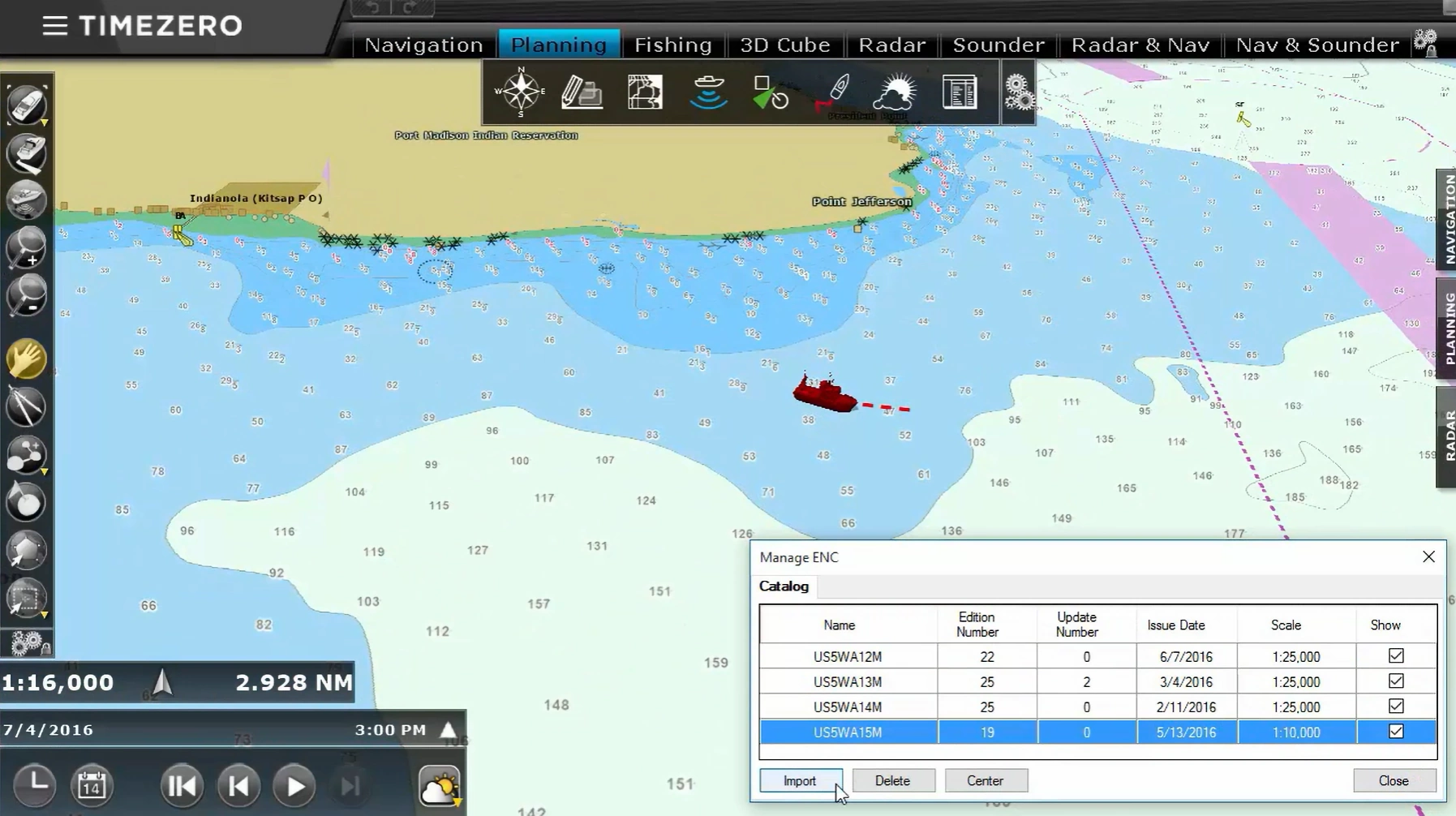Image resolution: width=1456 pixels, height=816 pixels.
Task: Select the mark placement flag tool
Action: pyautogui.click(x=27, y=502)
